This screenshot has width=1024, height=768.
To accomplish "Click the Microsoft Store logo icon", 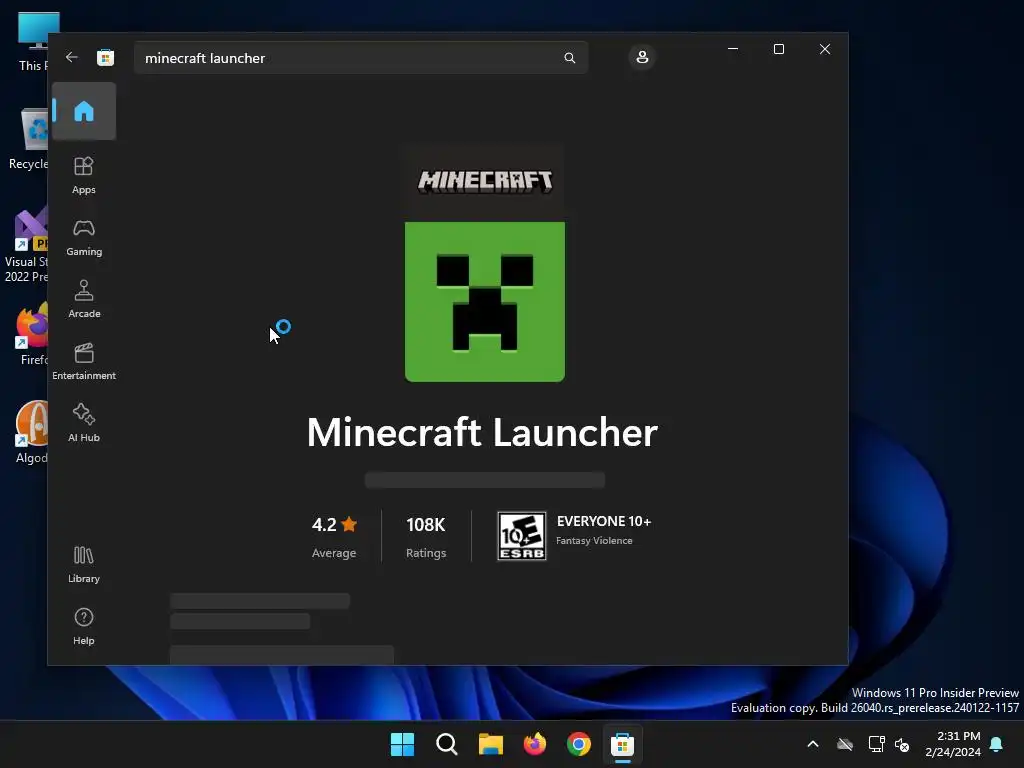I will point(105,57).
